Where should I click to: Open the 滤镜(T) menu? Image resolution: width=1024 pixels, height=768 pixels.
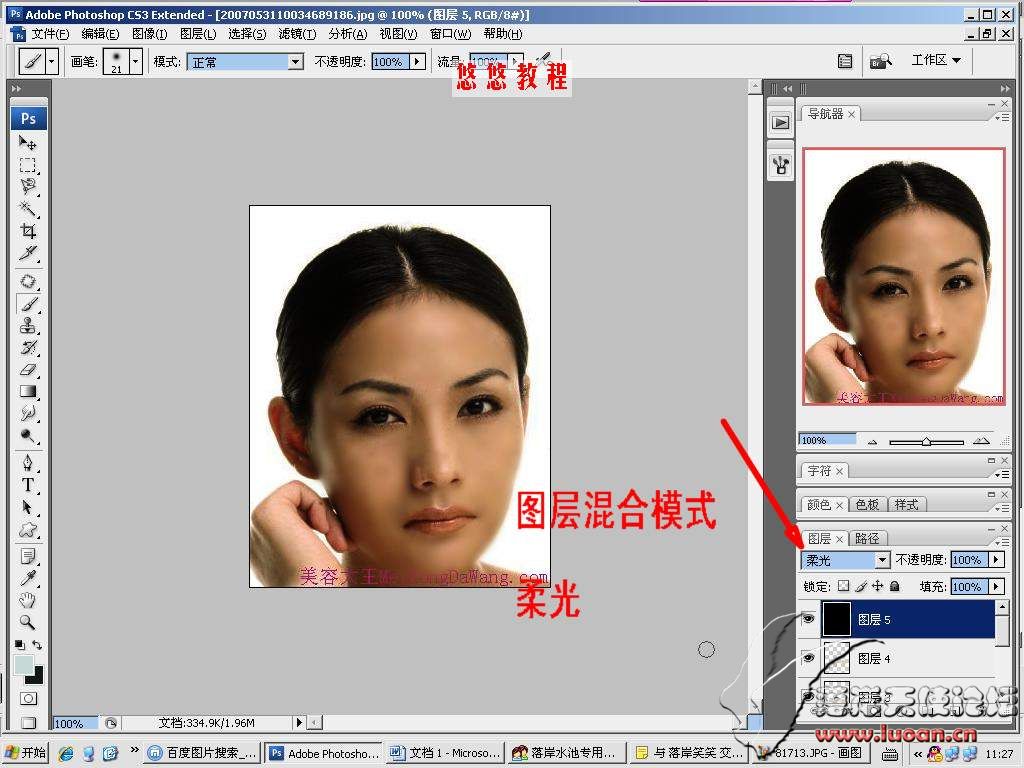coord(296,34)
